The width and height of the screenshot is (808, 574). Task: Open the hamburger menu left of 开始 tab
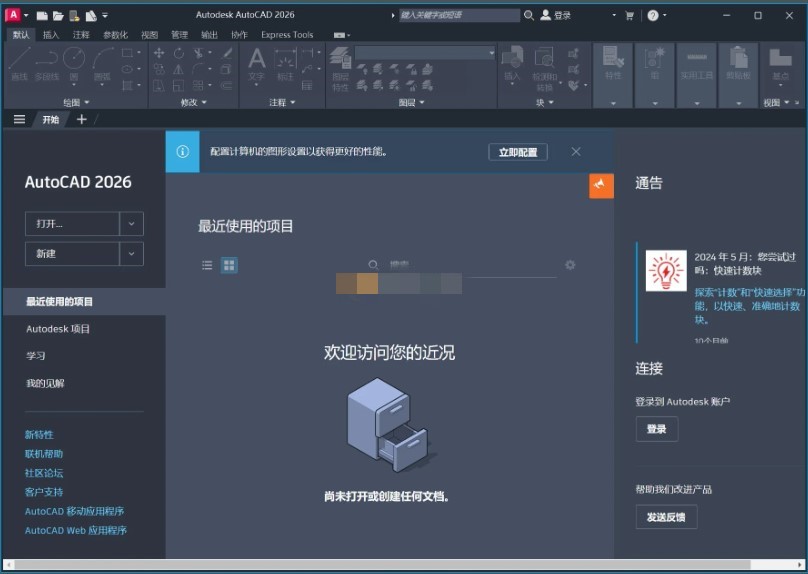(x=19, y=120)
